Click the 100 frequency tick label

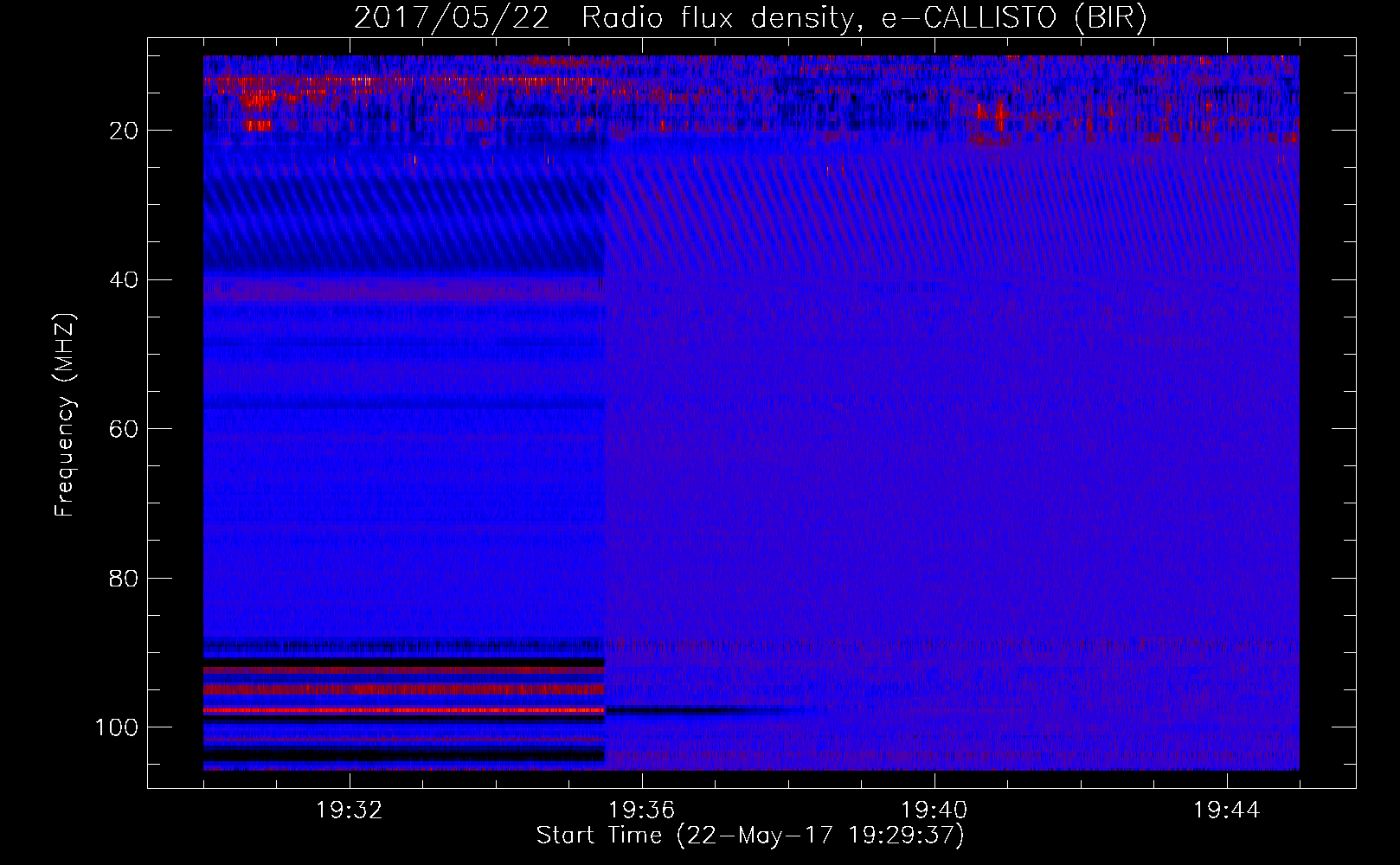117,727
